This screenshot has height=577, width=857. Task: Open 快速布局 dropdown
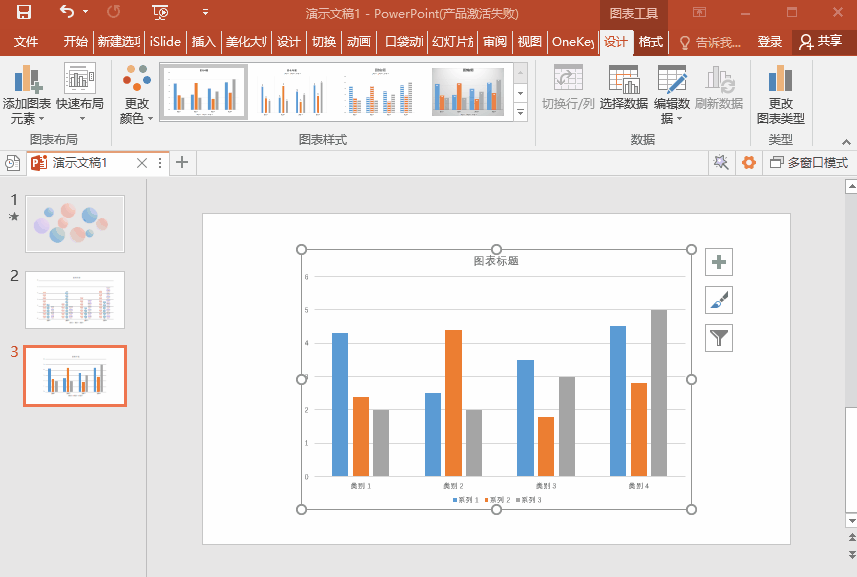click(x=80, y=94)
